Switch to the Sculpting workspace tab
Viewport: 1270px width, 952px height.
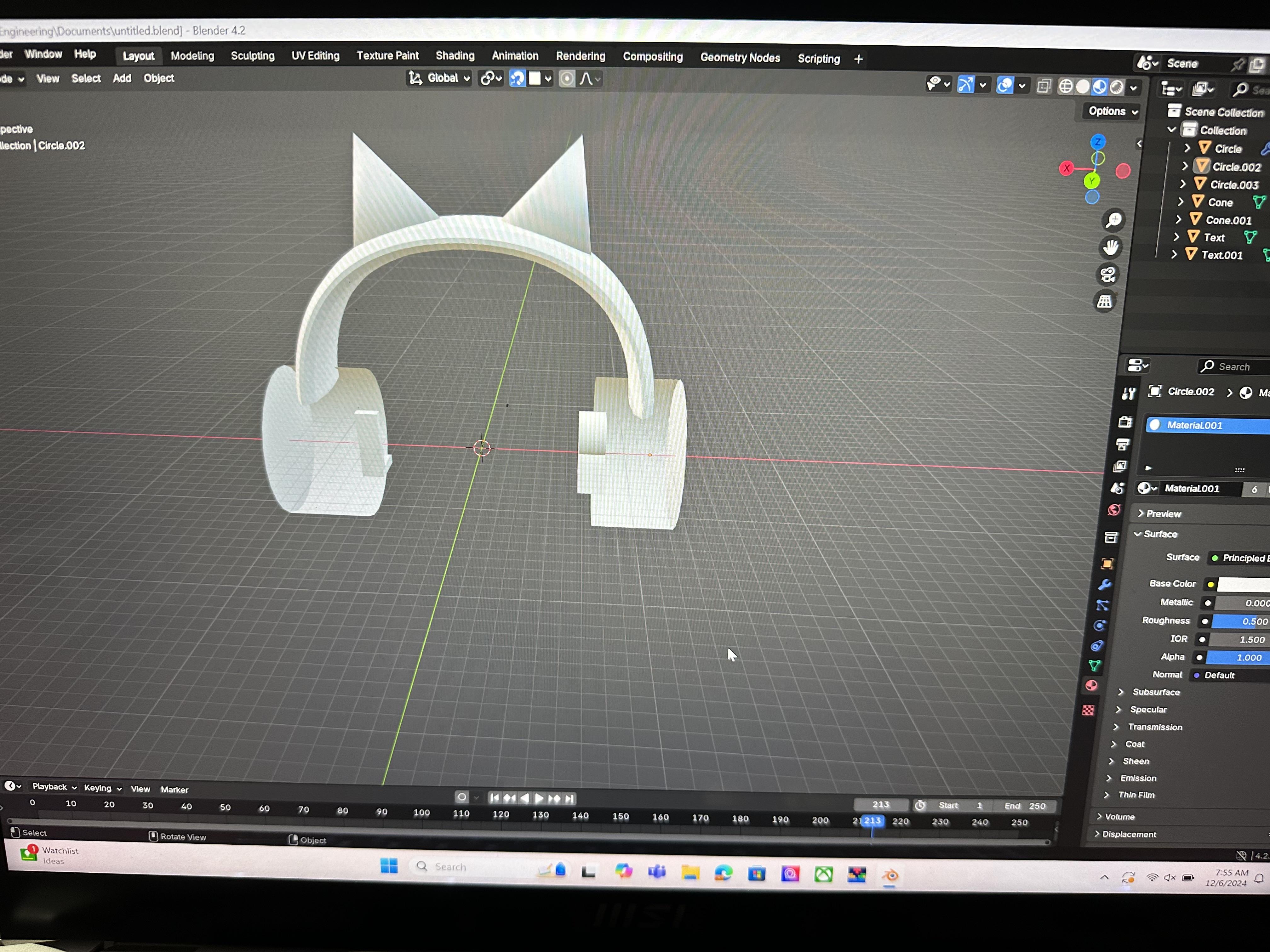253,56
